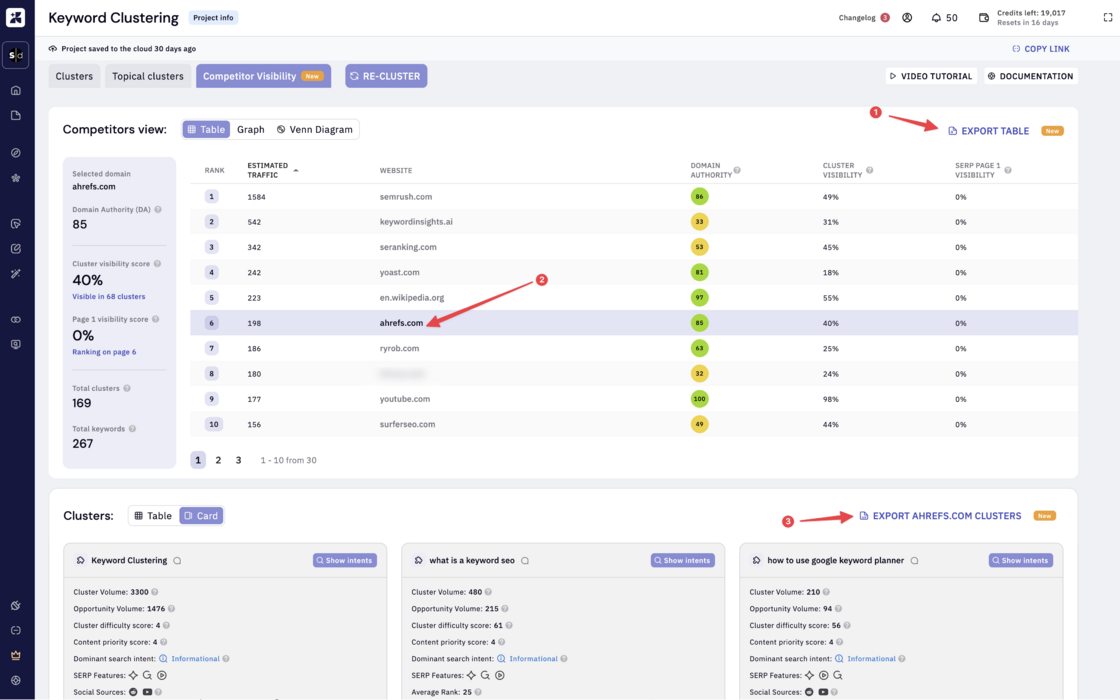
Task: Switch competitors view to Graph
Action: [x=251, y=129]
